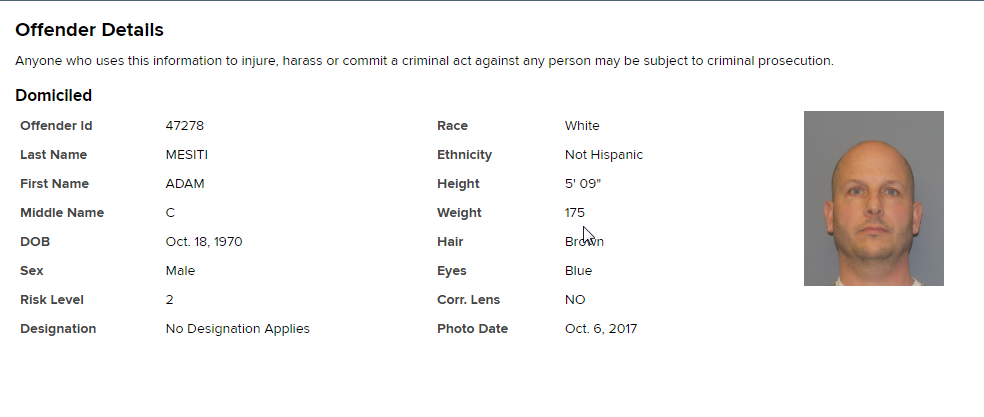Click the DOB value Oct. 18, 1970
The height and width of the screenshot is (417, 984).
point(204,242)
